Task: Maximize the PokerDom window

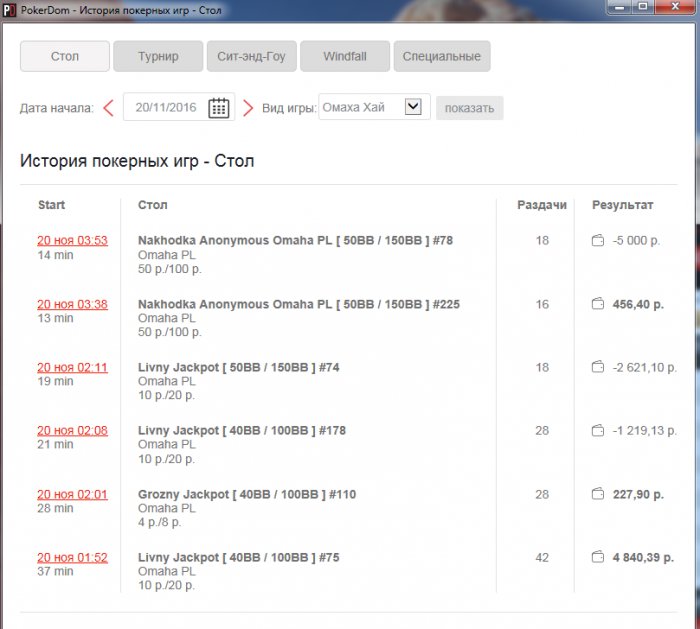Action: point(643,7)
